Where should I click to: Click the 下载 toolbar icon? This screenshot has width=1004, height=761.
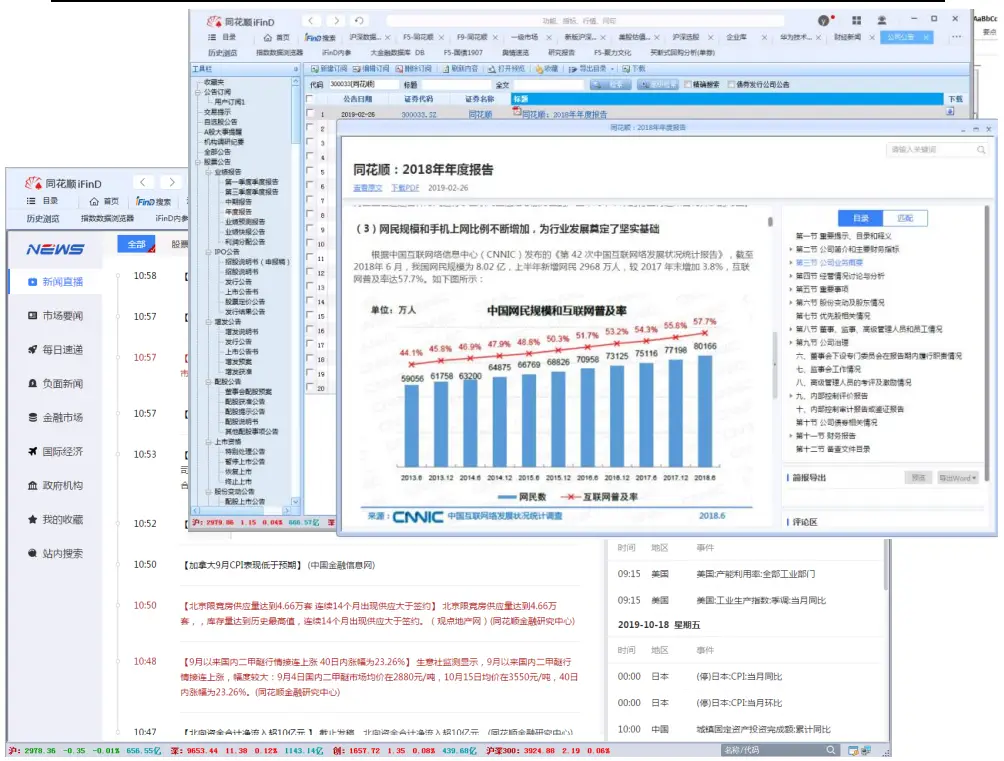[626, 69]
